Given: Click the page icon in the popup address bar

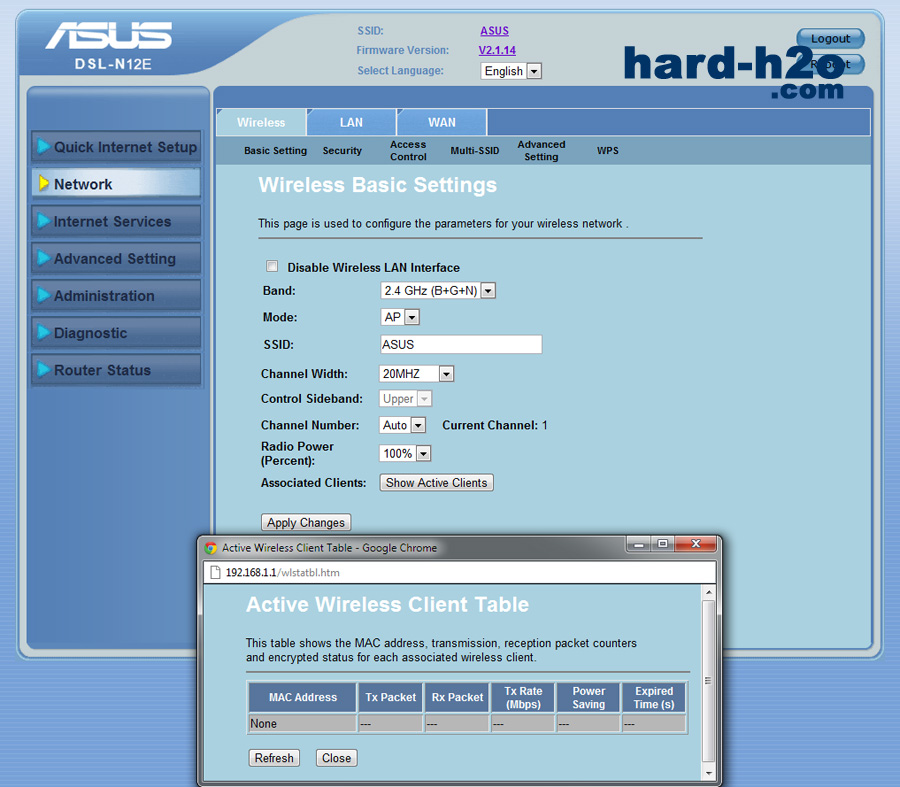Looking at the screenshot, I should 215,572.
